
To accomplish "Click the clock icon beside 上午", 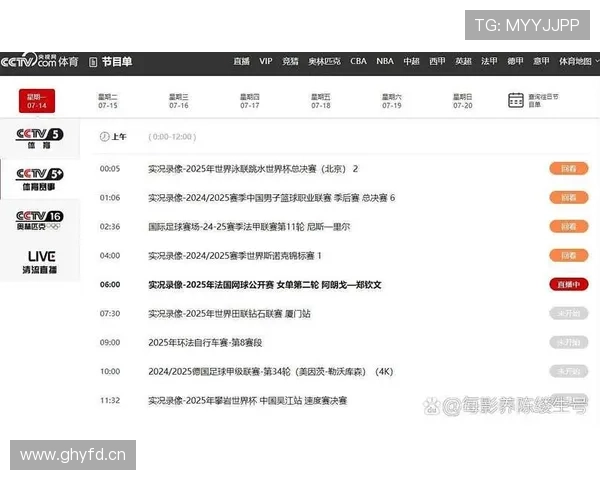I will pyautogui.click(x=104, y=137).
